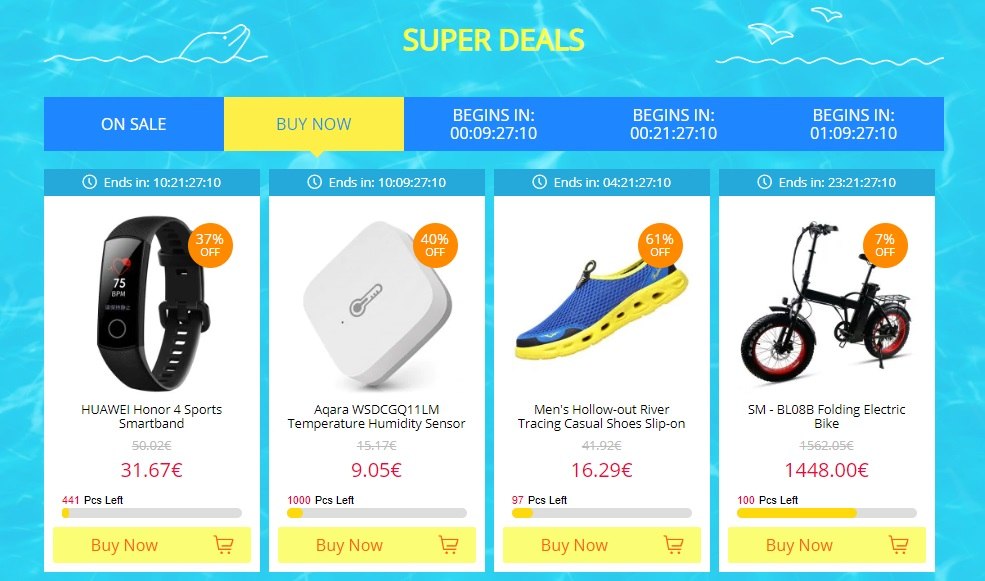985x581 pixels.
Task: Click cart icon on HUAWEI Smartband Buy Now
Action: tap(224, 544)
